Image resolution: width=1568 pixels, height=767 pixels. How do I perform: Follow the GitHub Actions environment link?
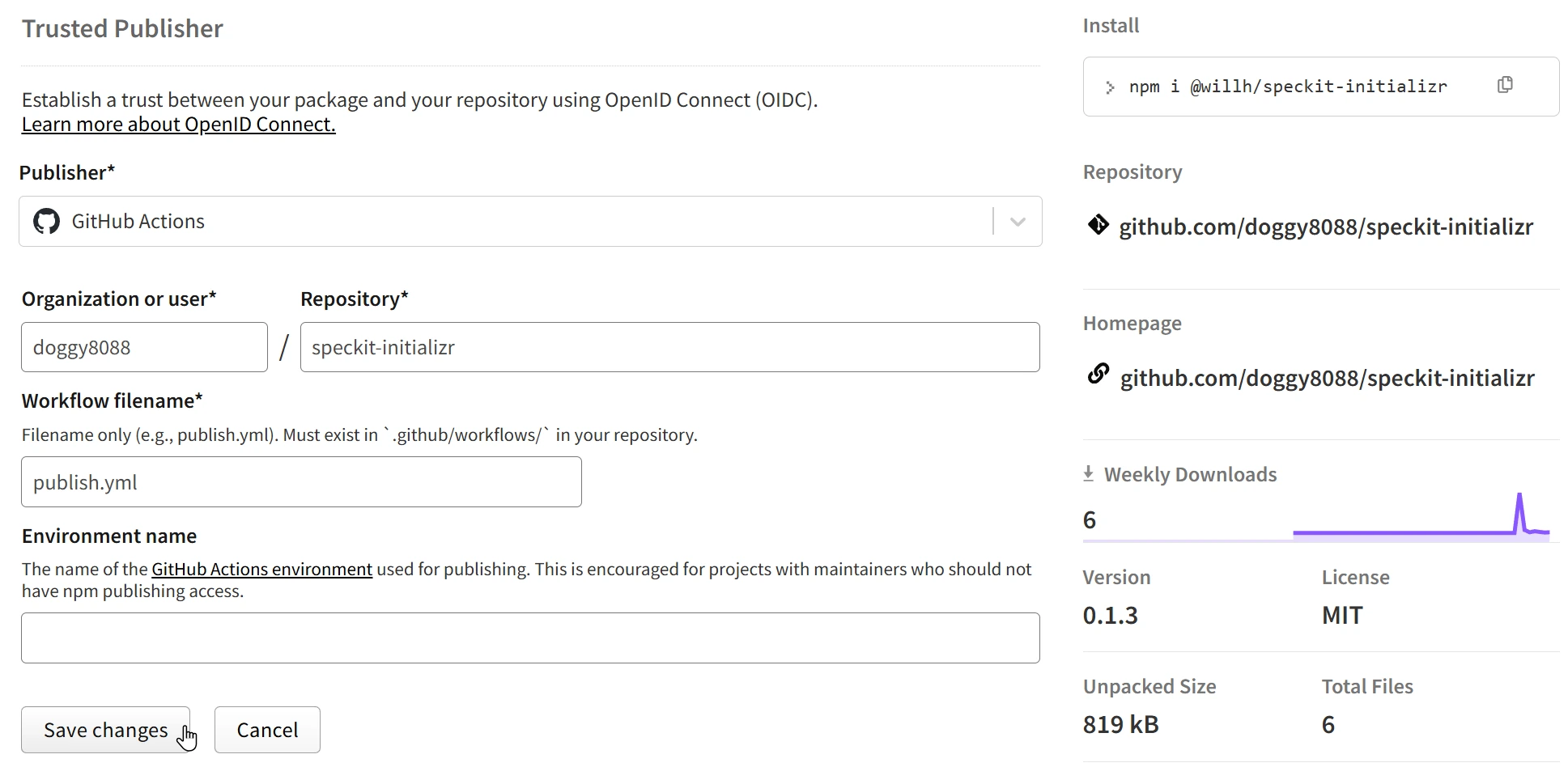262,570
